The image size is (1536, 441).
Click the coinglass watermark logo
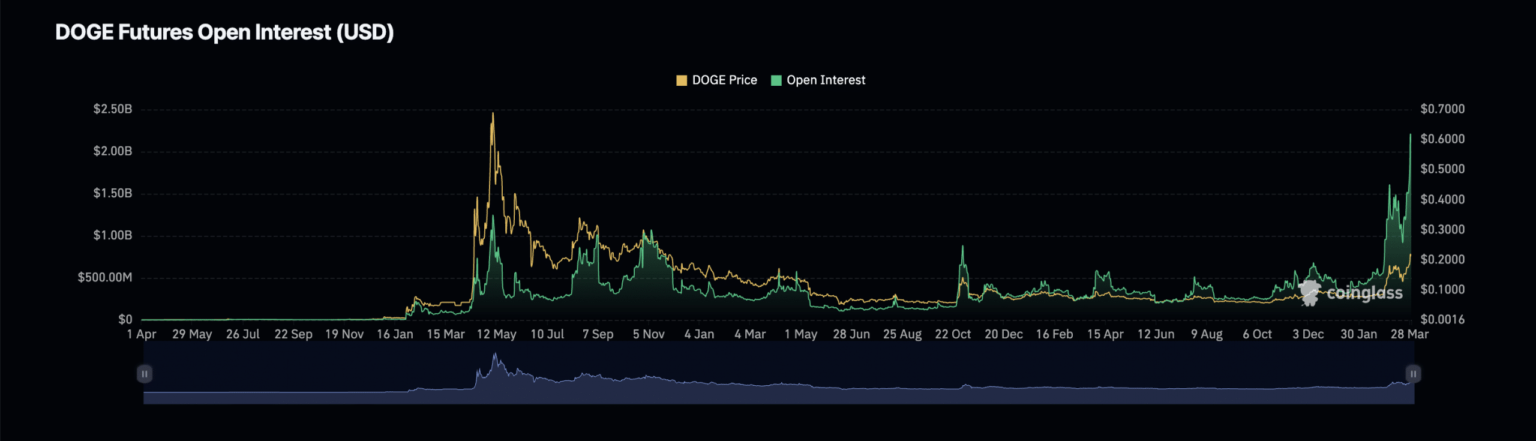tap(1350, 291)
